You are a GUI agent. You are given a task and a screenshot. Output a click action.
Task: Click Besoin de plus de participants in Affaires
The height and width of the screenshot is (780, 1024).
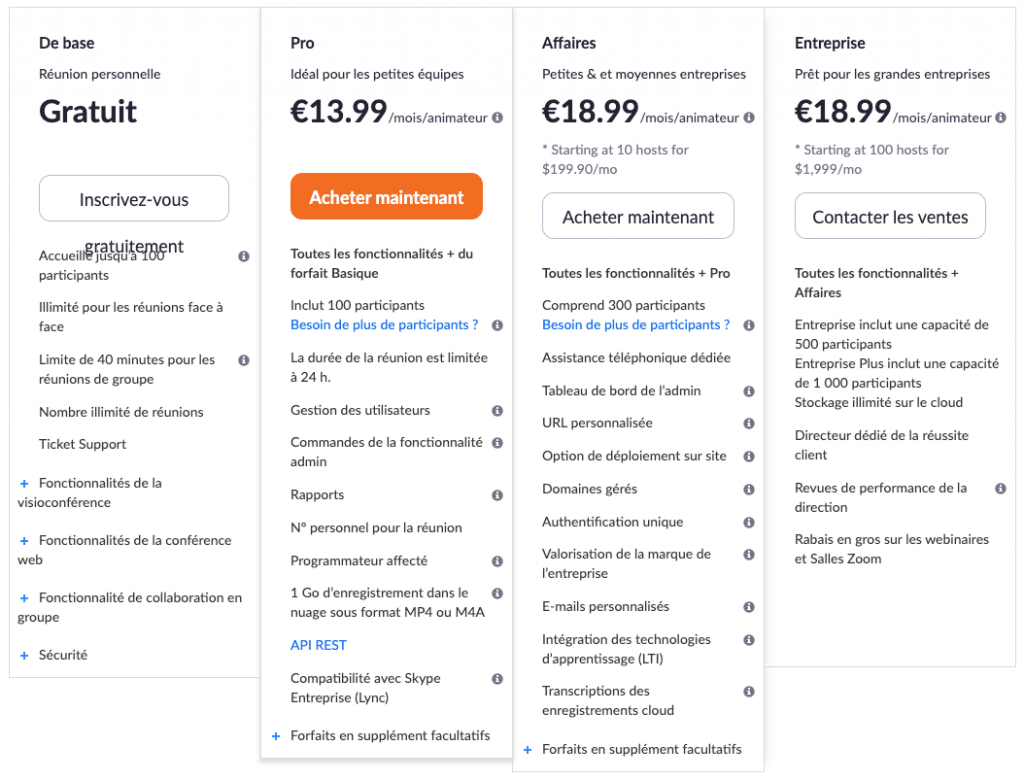click(x=636, y=325)
